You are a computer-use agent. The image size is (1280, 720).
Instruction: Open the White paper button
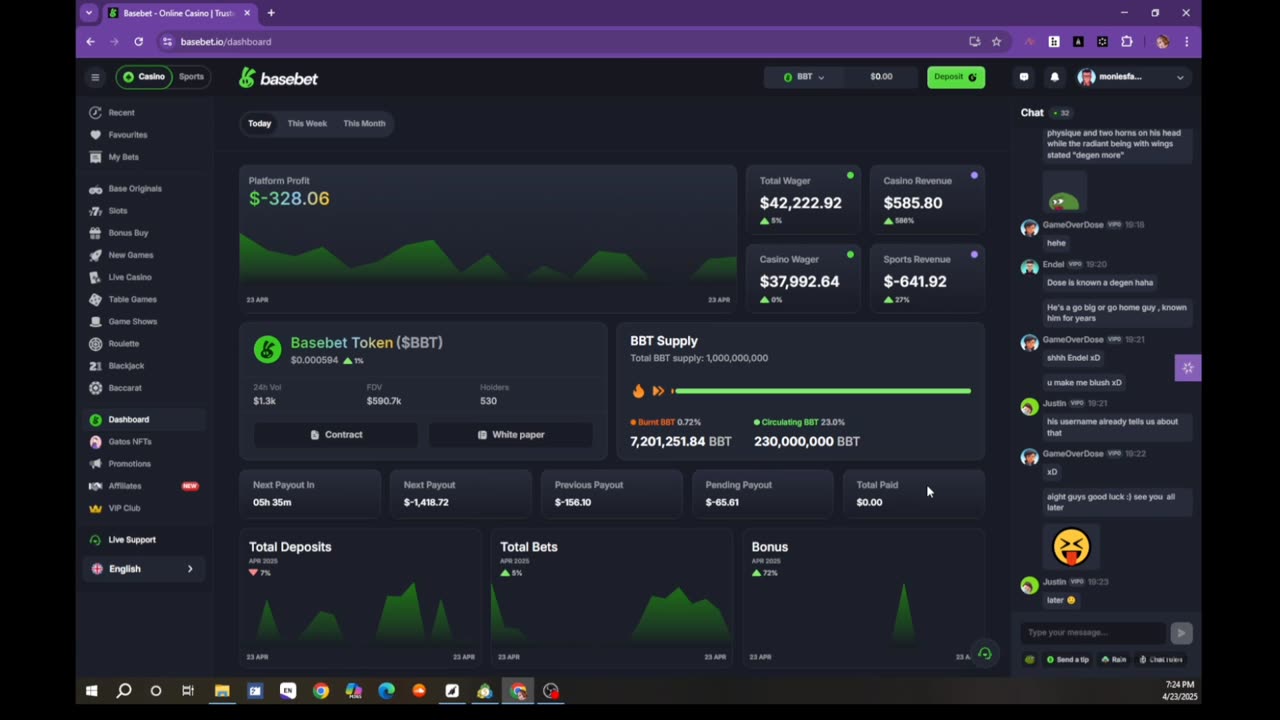click(511, 435)
